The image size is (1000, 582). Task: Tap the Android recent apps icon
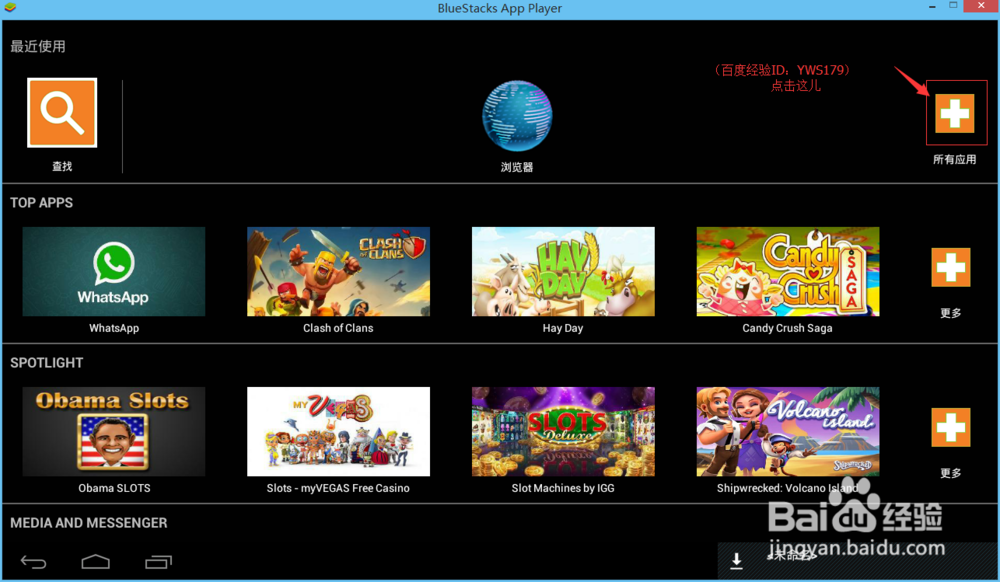click(158, 562)
